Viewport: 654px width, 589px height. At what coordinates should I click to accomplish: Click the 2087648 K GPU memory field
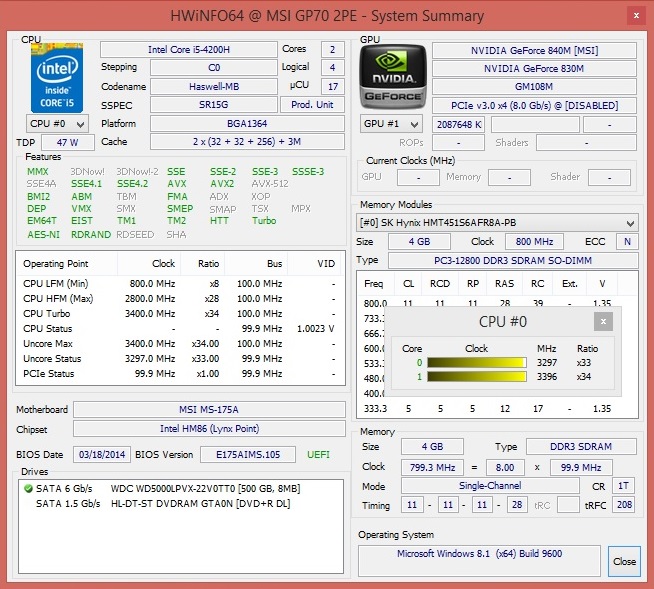tap(459, 124)
